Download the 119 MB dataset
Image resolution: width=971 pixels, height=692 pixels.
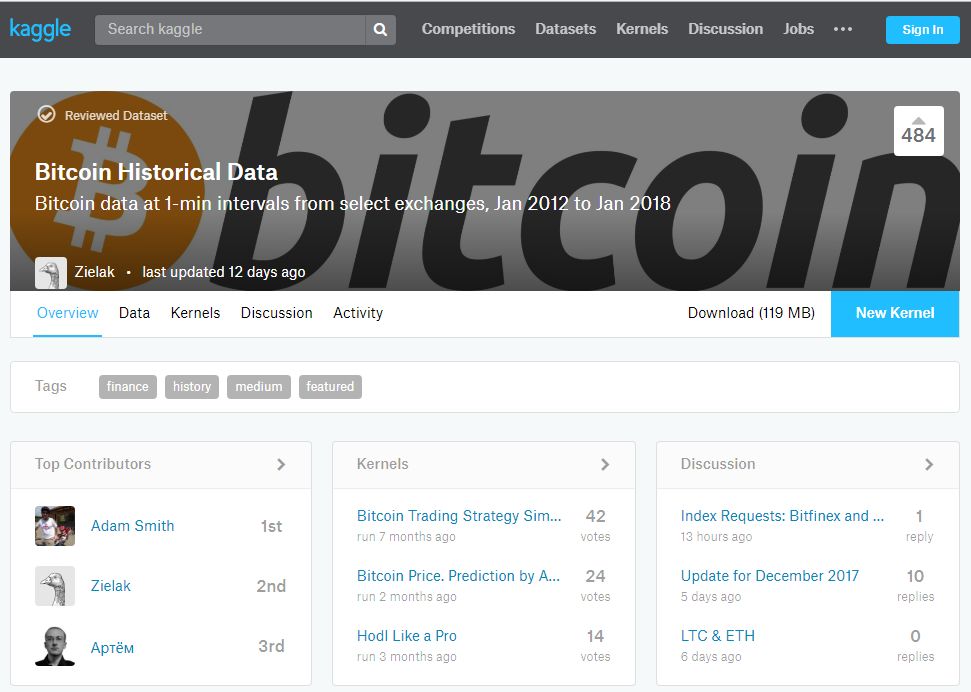(x=751, y=313)
